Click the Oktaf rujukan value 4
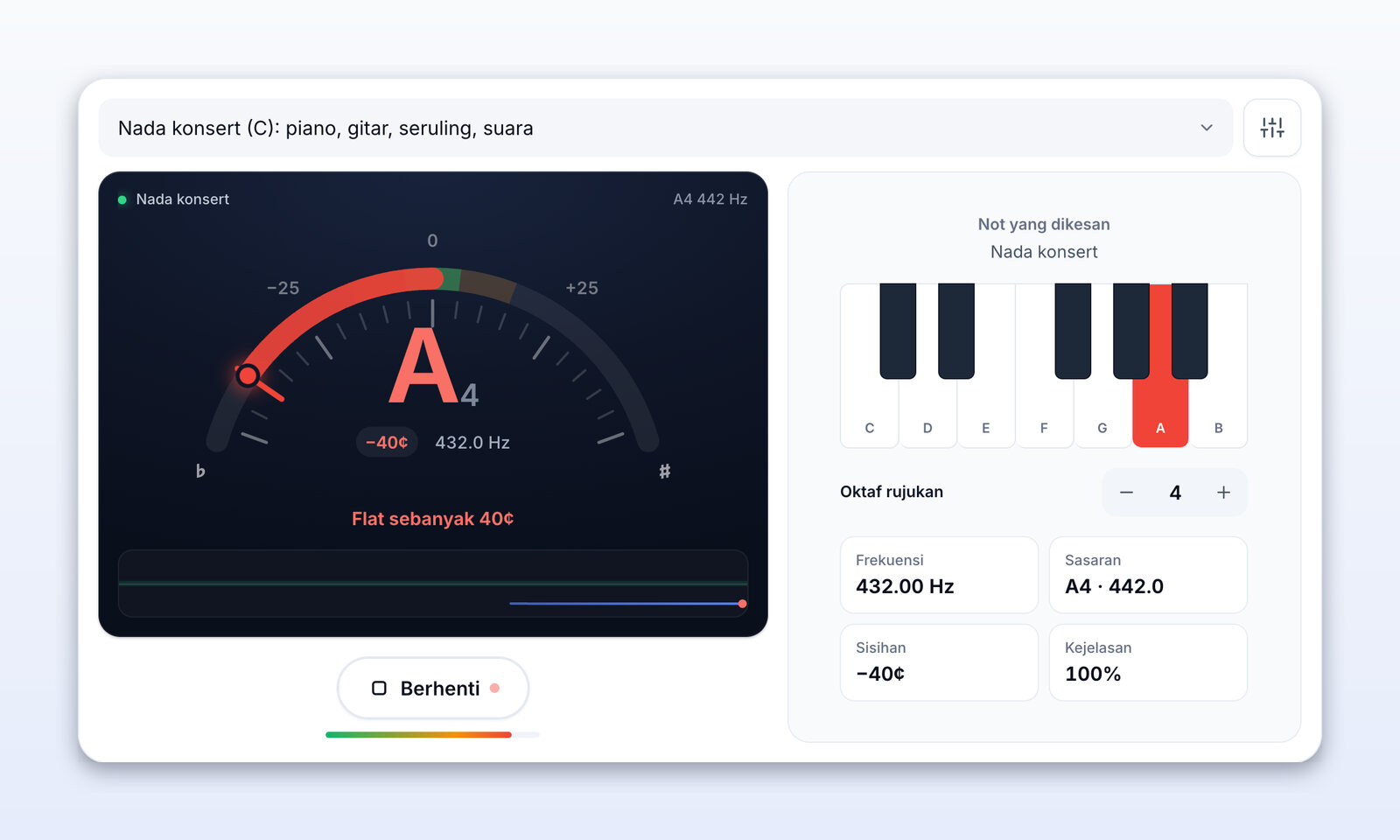This screenshot has height=840, width=1400. (x=1175, y=493)
